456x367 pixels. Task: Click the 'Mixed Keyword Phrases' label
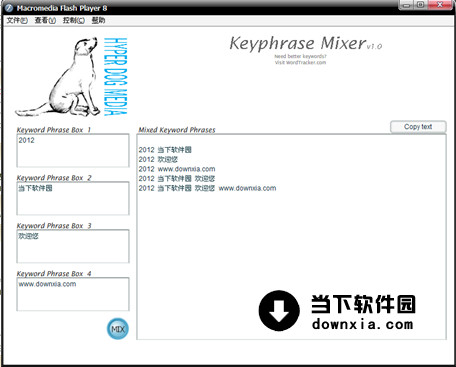click(x=177, y=130)
